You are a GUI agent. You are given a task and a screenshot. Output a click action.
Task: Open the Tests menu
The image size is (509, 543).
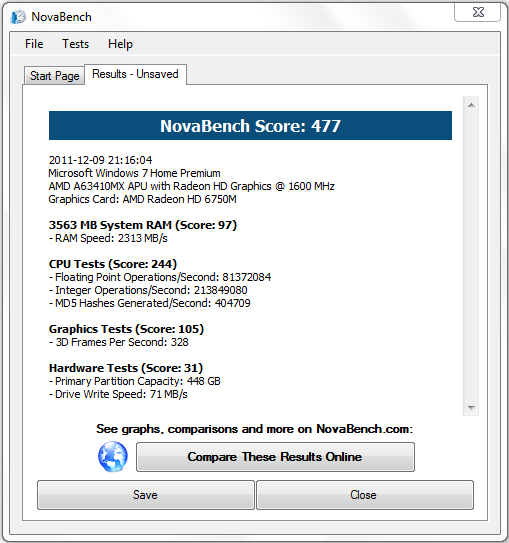(75, 44)
